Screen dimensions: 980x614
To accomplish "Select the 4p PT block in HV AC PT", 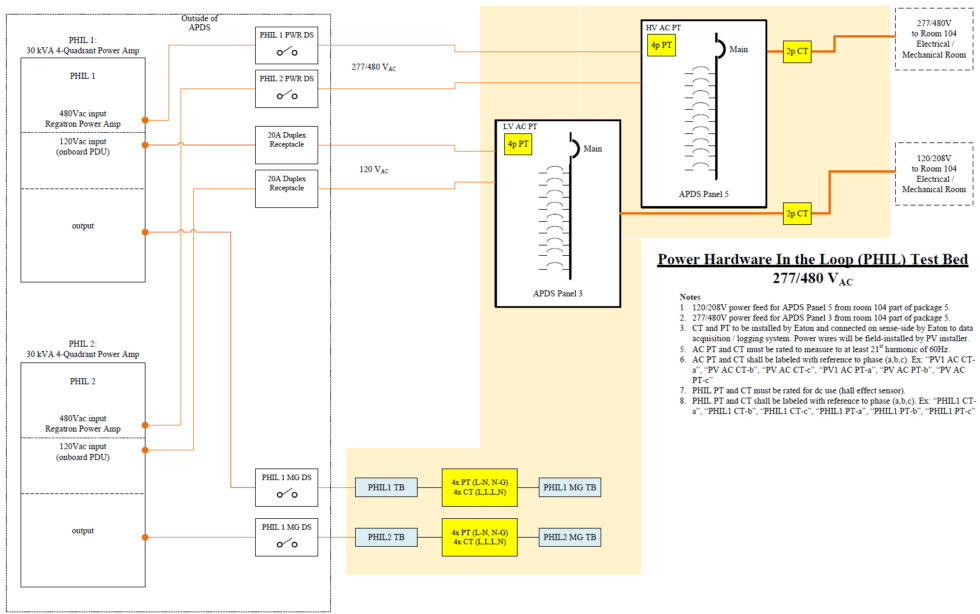I will (x=661, y=45).
